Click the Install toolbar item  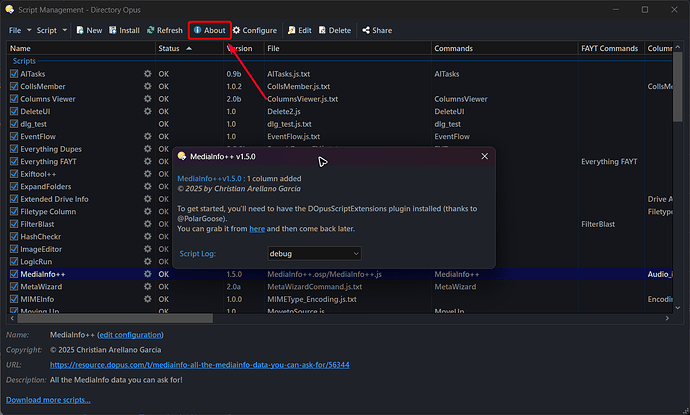(x=124, y=30)
